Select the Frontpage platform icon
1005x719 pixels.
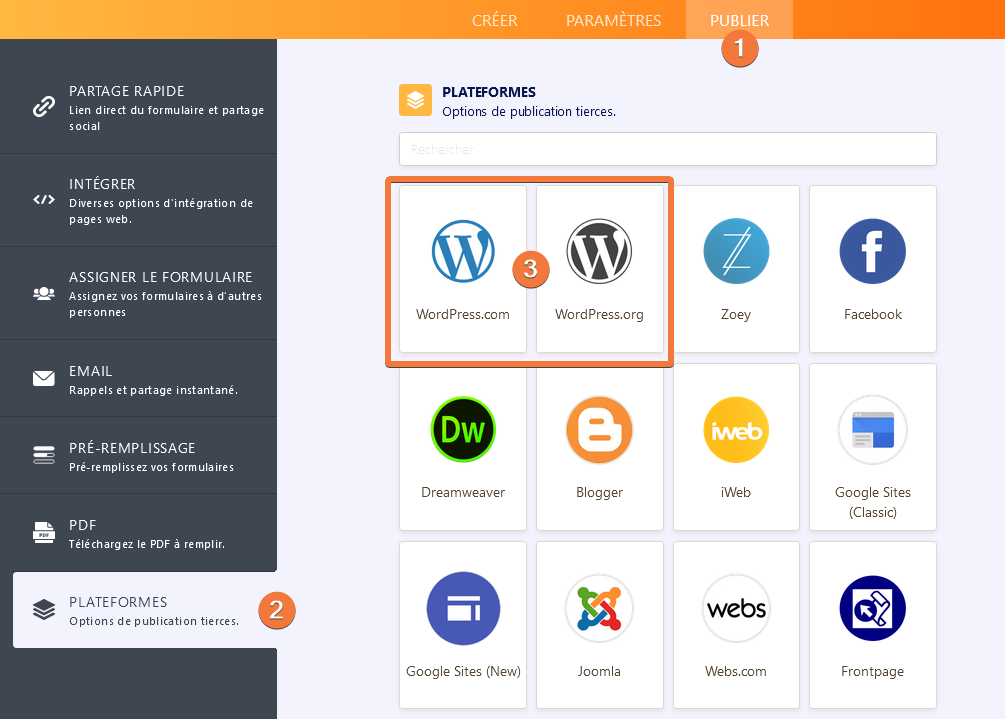point(872,608)
